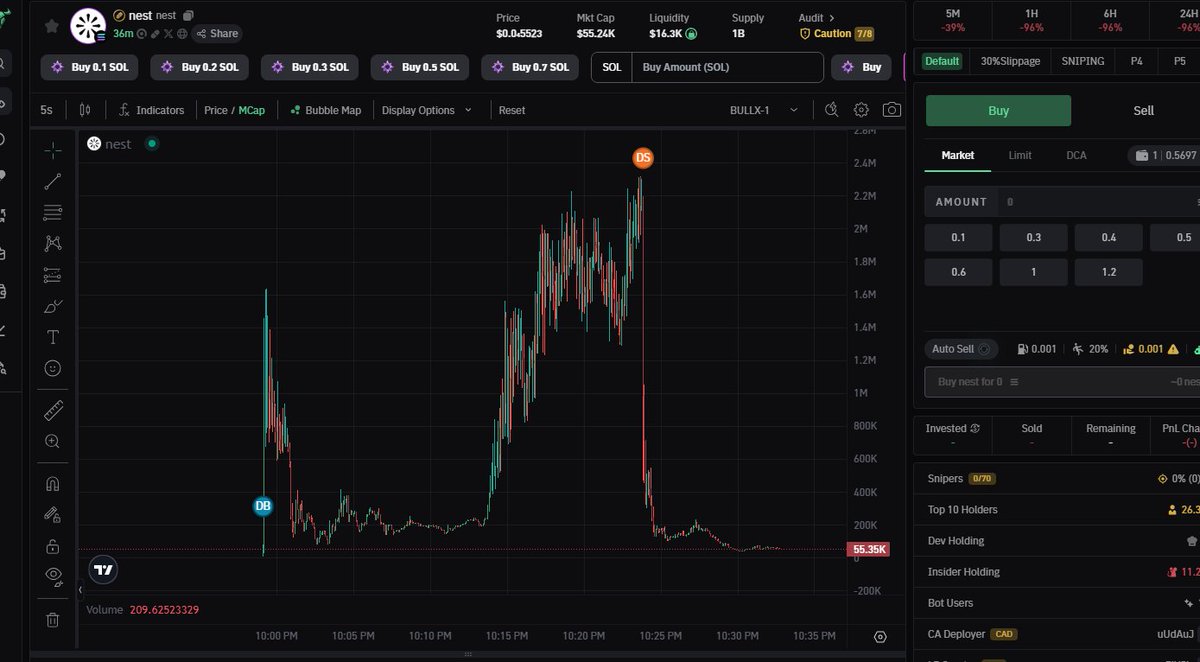Favorite the nest token with the star
The width and height of the screenshot is (1200, 662).
coord(52,25)
